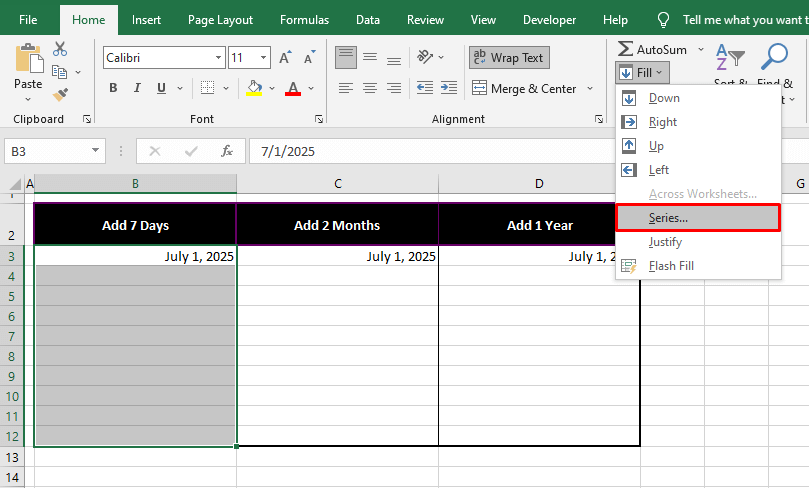This screenshot has width=809, height=488.
Task: Click Merge & Center
Action: coord(524,89)
